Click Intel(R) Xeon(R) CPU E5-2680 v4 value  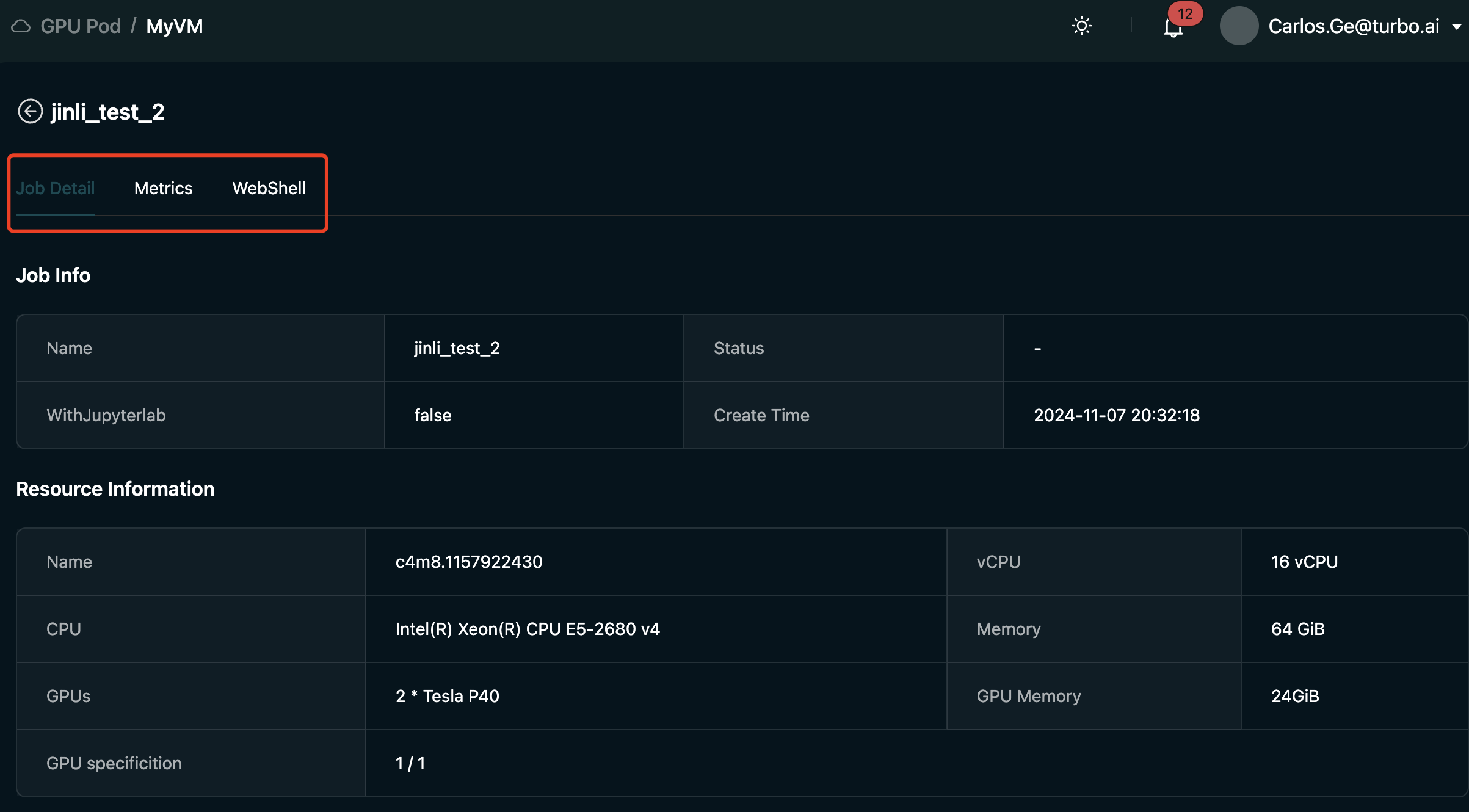528,629
